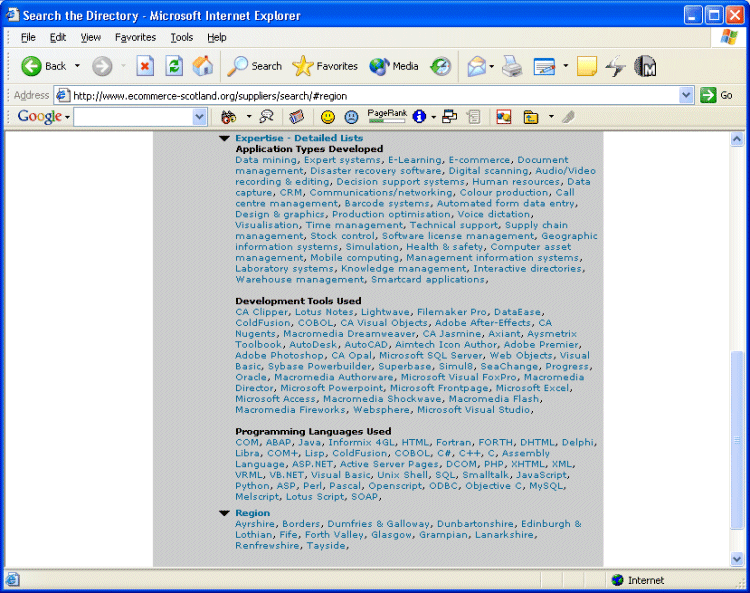The width and height of the screenshot is (750, 593).
Task: Refresh the page with green arrows icon
Action: [x=174, y=66]
